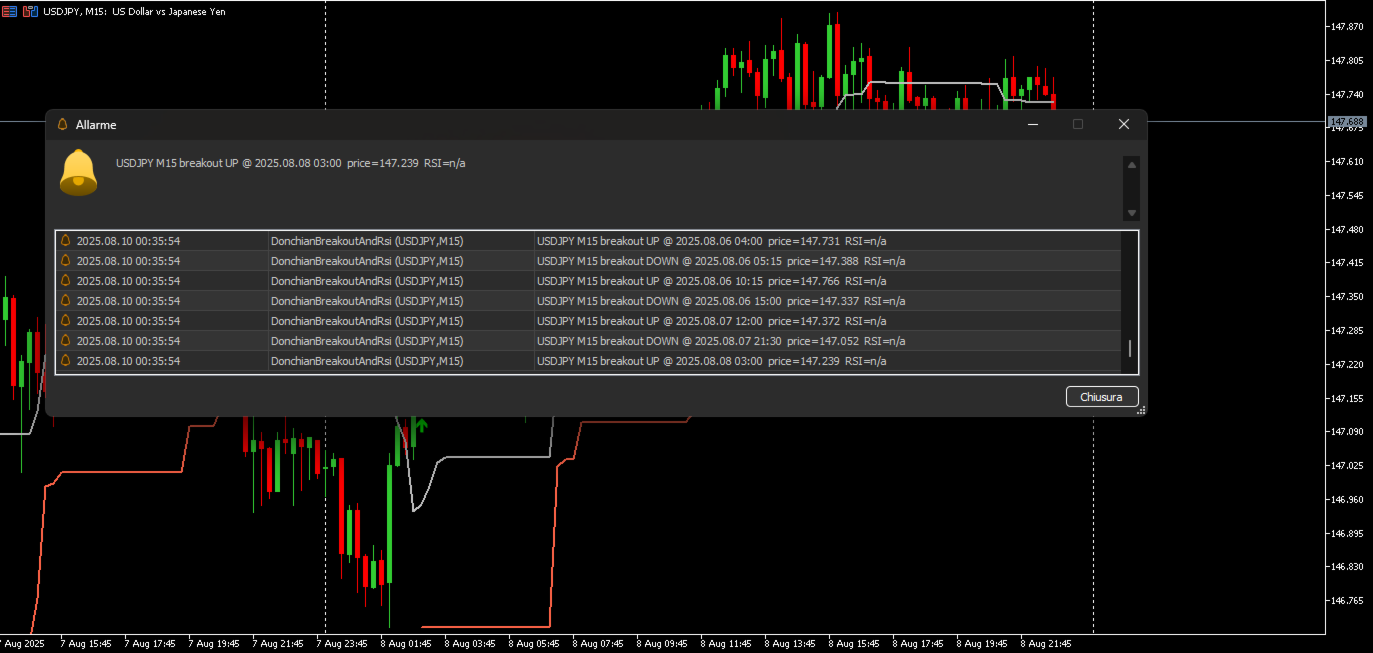Click the current price label 147.688
The height and width of the screenshot is (653, 1373).
tap(1346, 122)
